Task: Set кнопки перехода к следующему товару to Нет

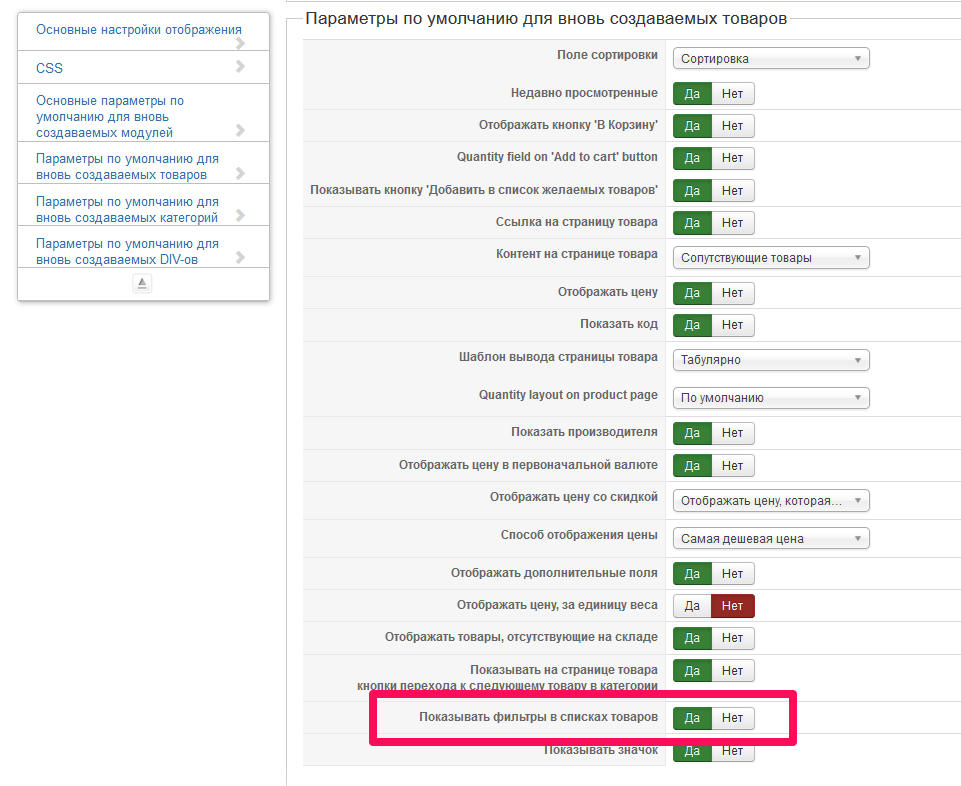Action: coord(732,671)
